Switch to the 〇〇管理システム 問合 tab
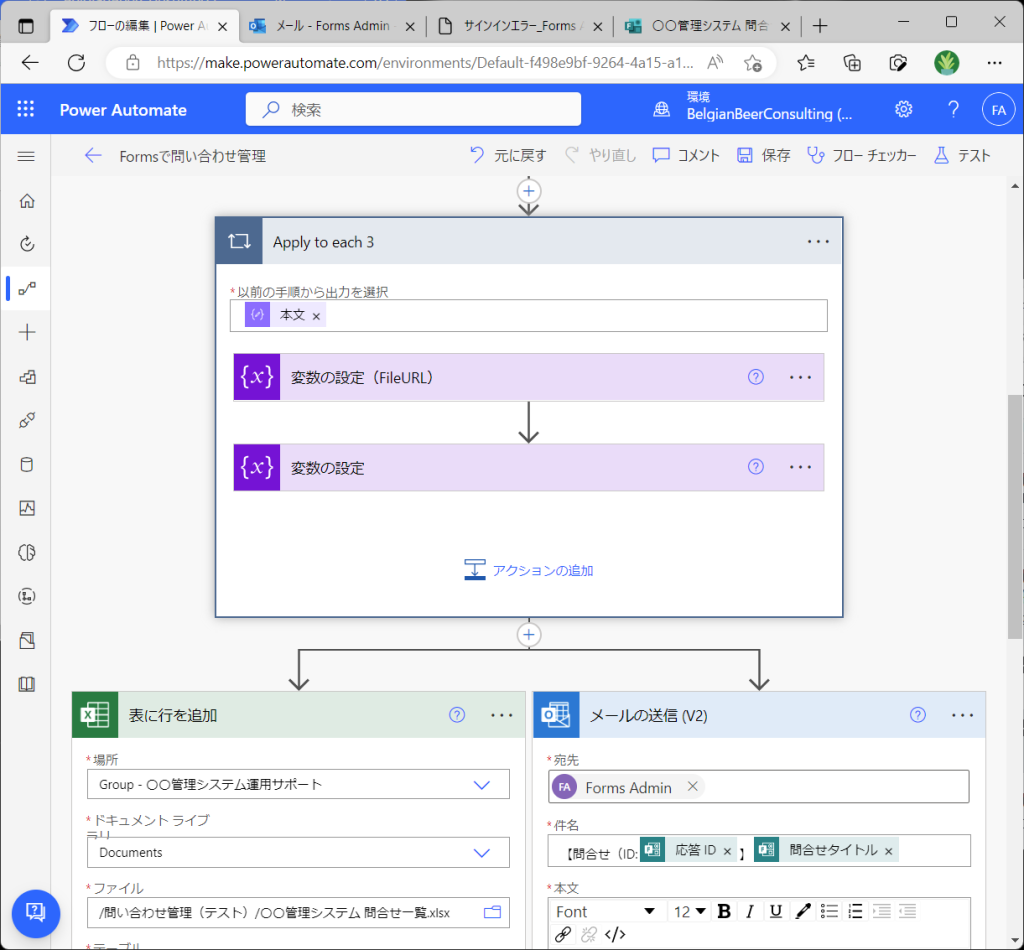 tap(707, 26)
